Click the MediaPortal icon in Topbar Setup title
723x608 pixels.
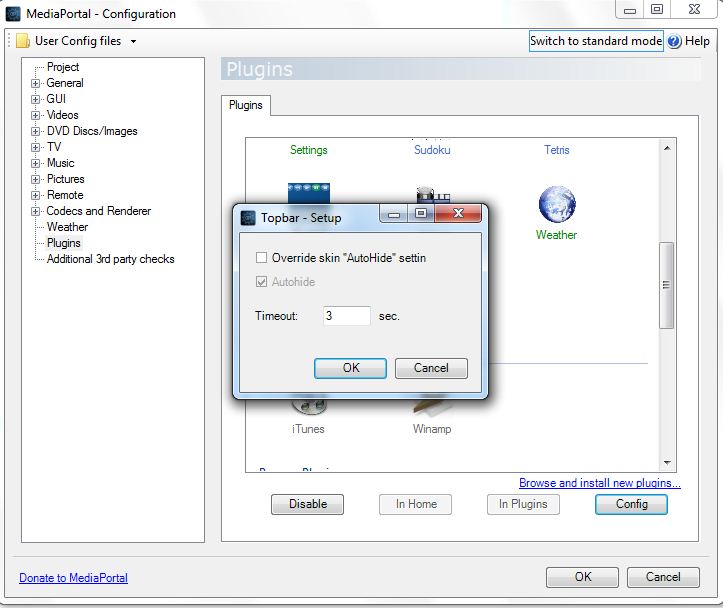248,218
